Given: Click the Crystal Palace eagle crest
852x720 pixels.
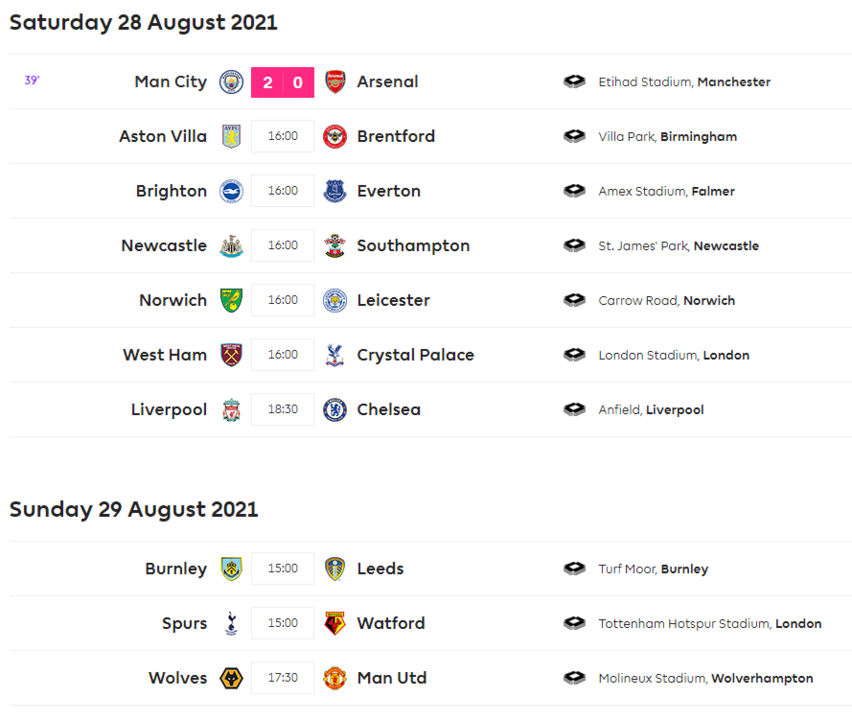Looking at the screenshot, I should (335, 355).
